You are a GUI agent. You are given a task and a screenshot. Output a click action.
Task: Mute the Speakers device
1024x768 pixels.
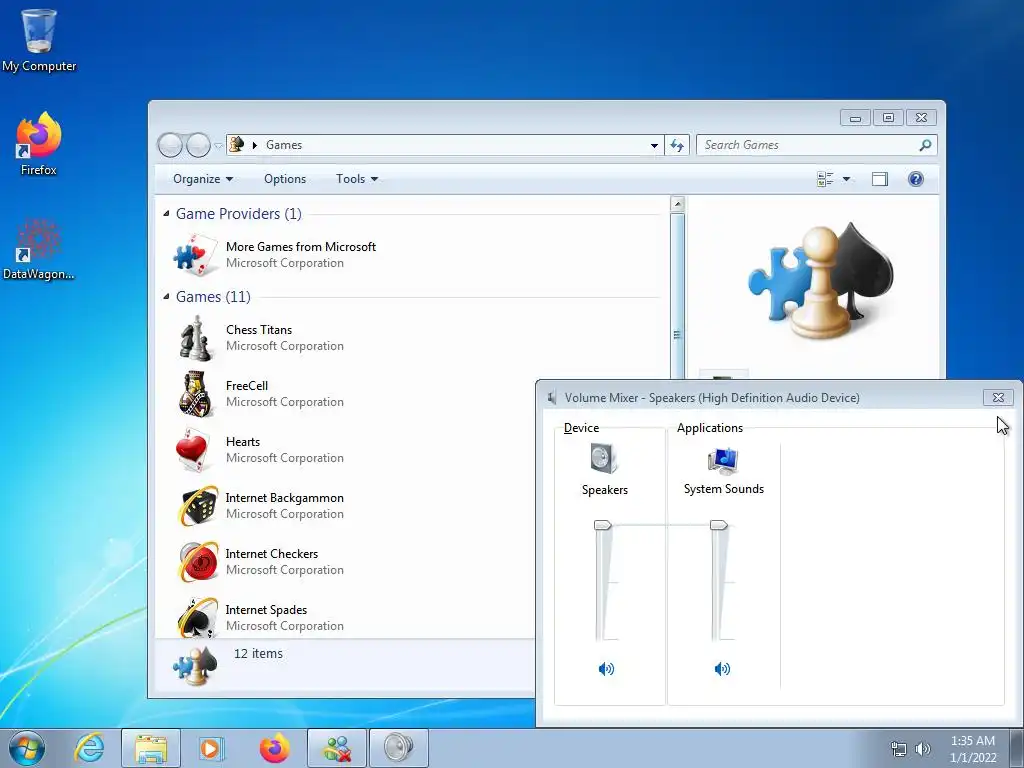tap(606, 668)
